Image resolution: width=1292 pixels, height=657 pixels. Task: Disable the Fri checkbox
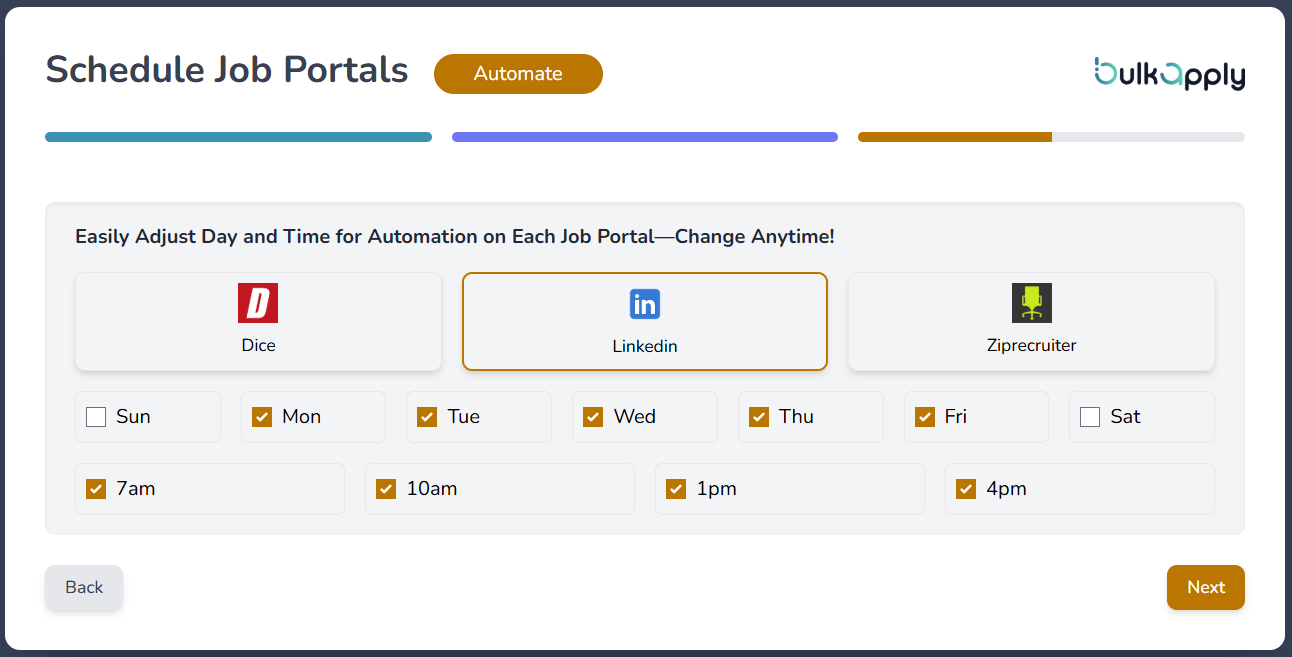[x=925, y=417]
